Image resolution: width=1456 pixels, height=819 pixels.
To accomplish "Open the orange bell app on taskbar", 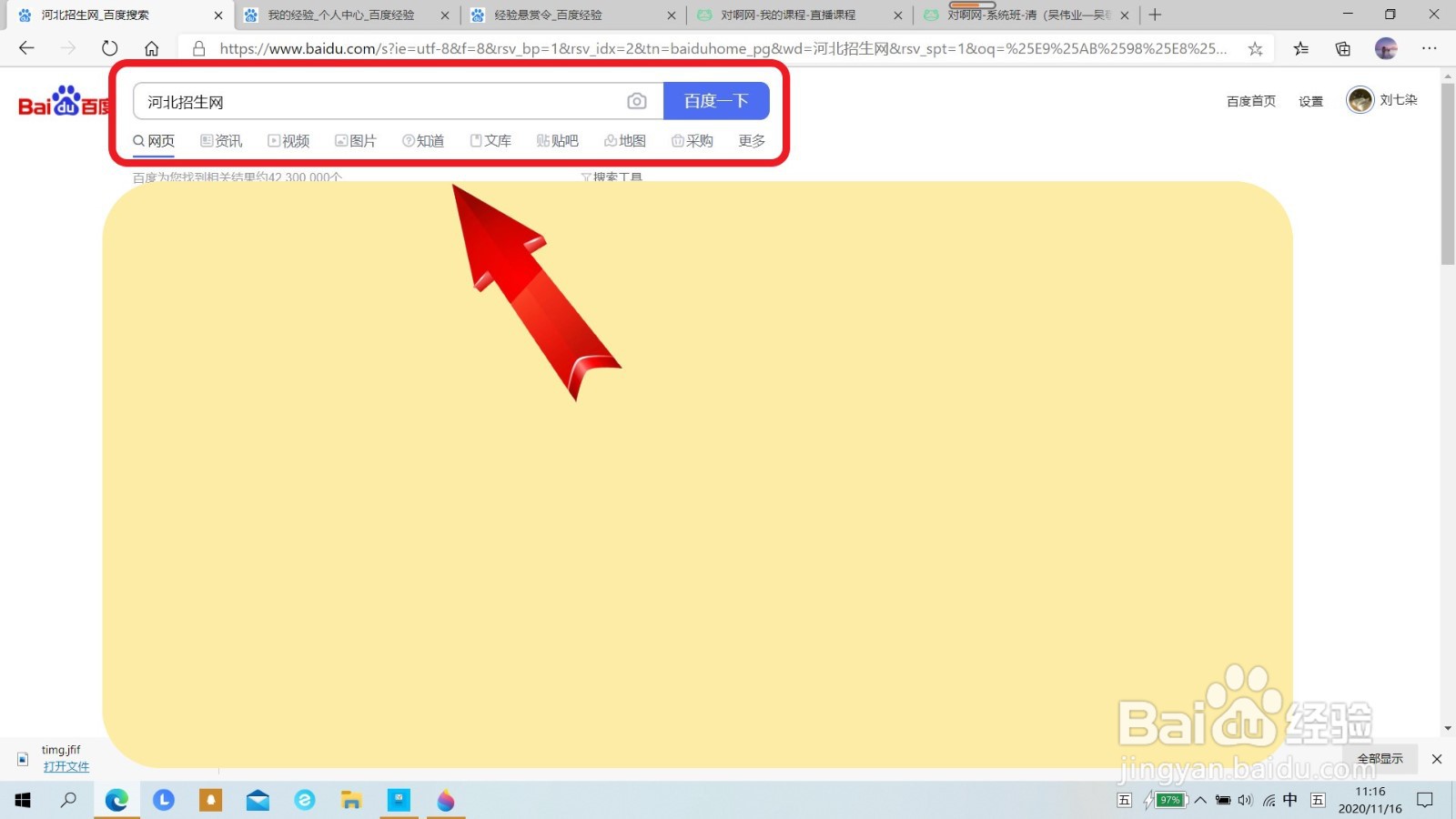I will (211, 800).
